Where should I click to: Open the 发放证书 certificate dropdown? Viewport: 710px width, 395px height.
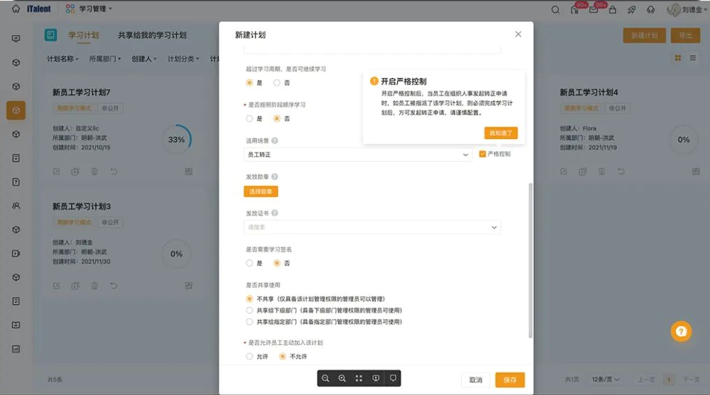(372, 227)
